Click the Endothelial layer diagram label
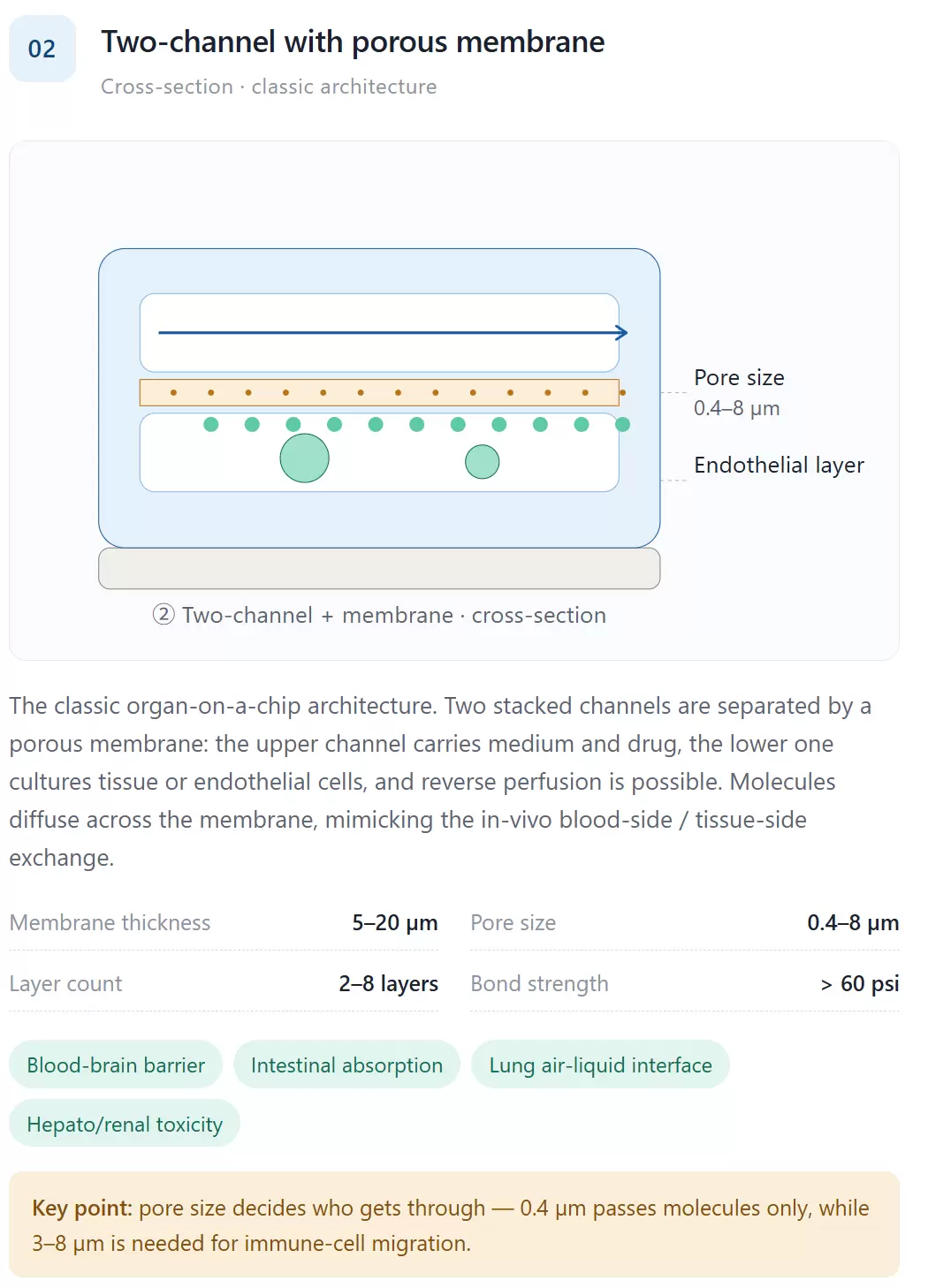 779,465
